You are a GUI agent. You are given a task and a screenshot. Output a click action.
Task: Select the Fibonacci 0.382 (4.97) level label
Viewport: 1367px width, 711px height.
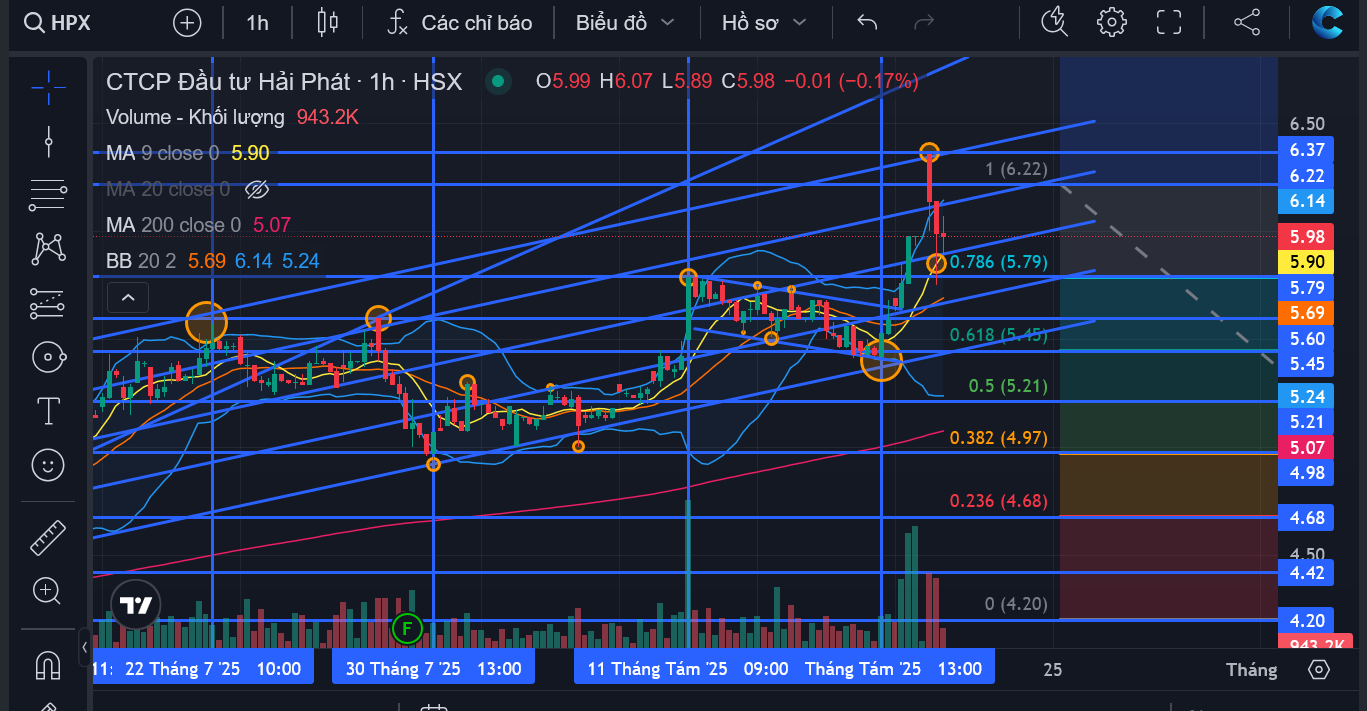[x=999, y=438]
